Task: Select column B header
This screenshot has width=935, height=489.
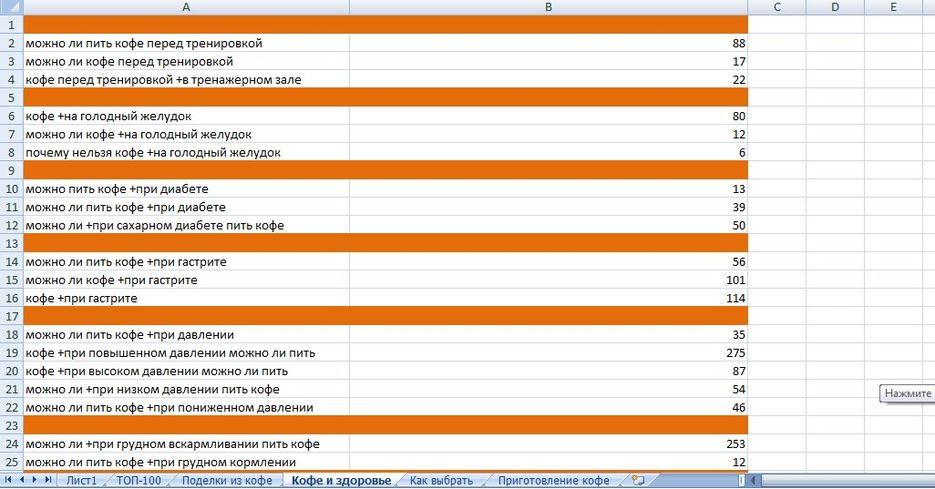Action: (549, 7)
